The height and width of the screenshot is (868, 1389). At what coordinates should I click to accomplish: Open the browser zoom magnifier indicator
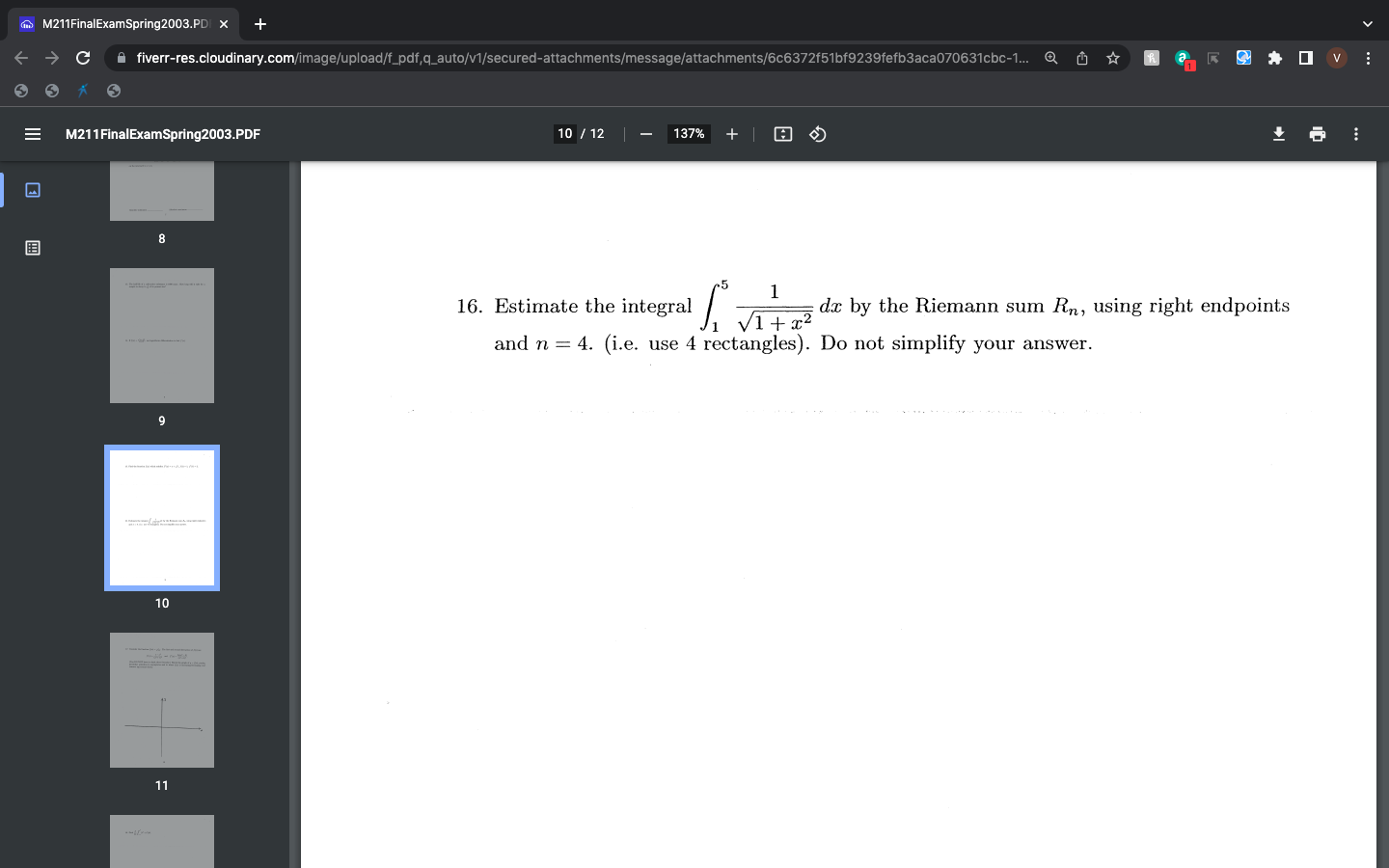1051,58
